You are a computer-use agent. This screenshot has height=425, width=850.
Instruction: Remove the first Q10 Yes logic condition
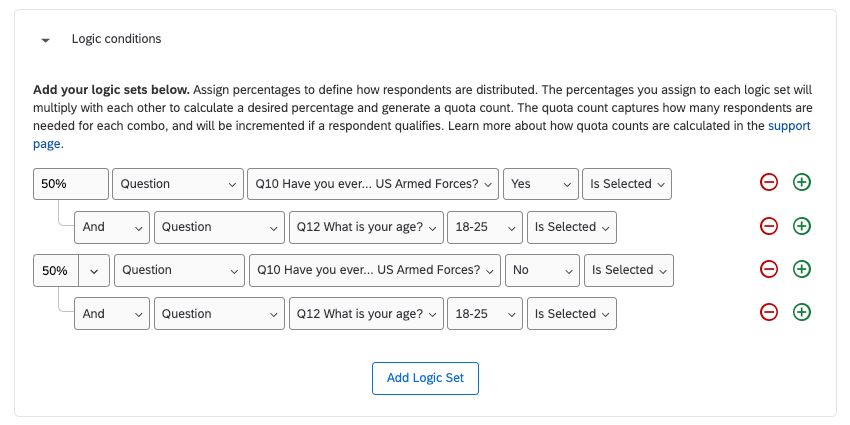click(x=768, y=183)
